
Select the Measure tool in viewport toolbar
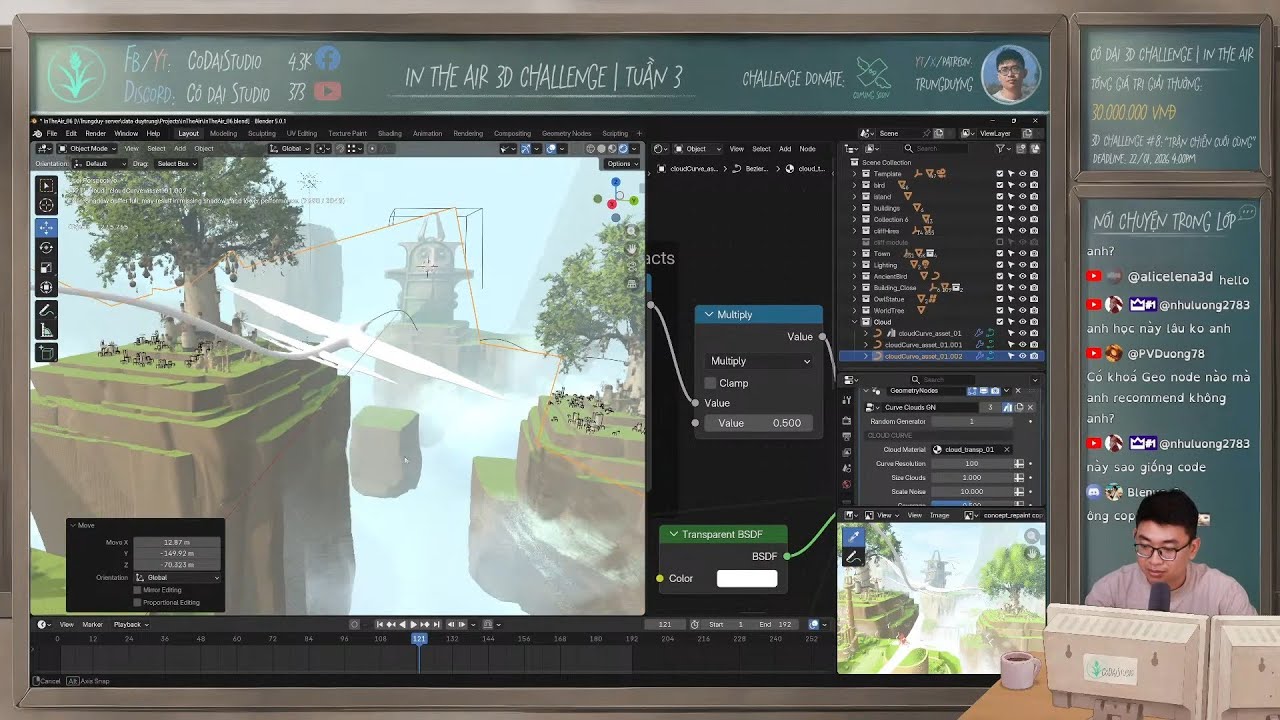(46, 330)
